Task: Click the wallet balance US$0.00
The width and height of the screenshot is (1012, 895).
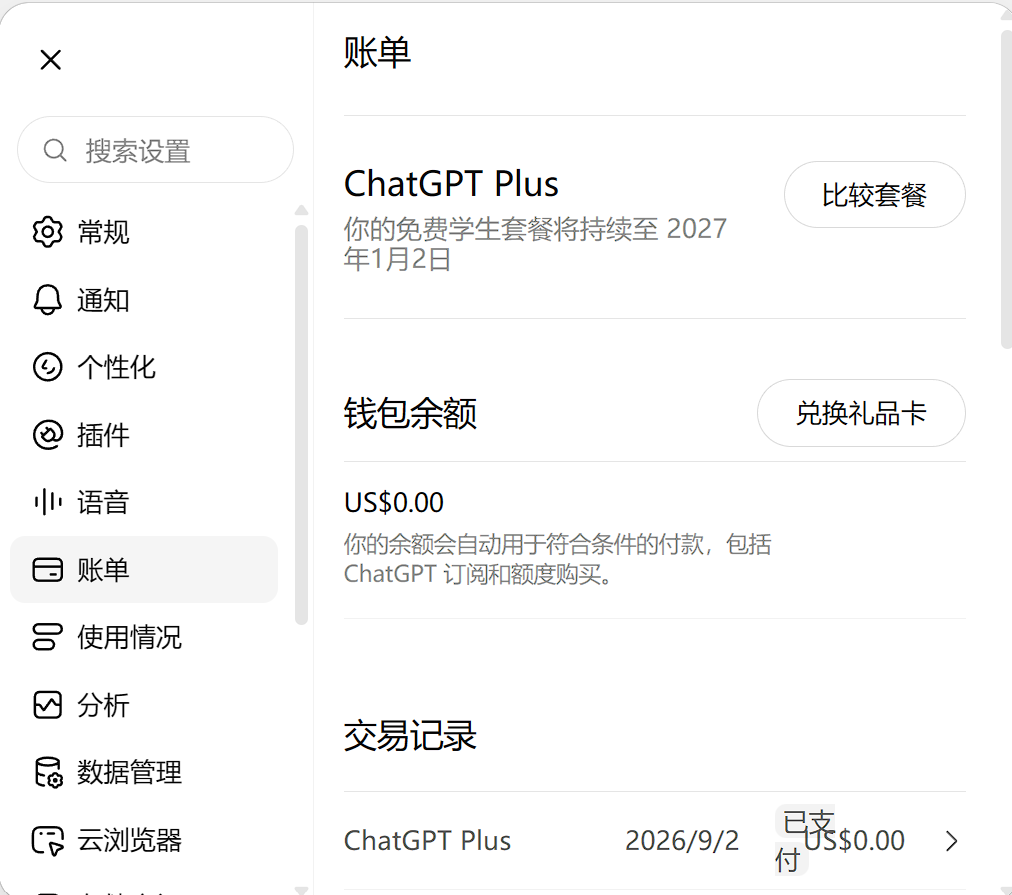Action: 394,503
